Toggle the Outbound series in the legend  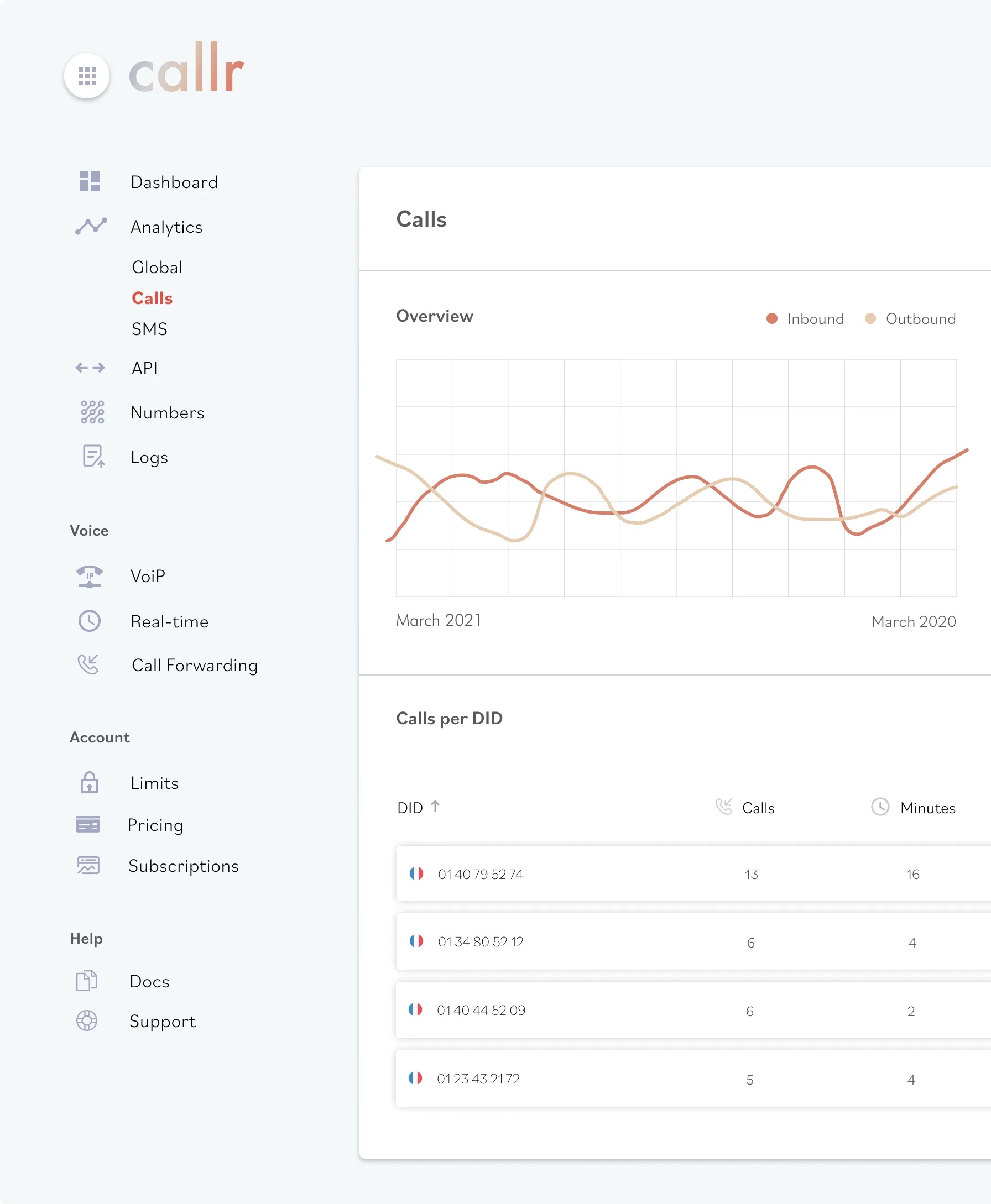[910, 318]
